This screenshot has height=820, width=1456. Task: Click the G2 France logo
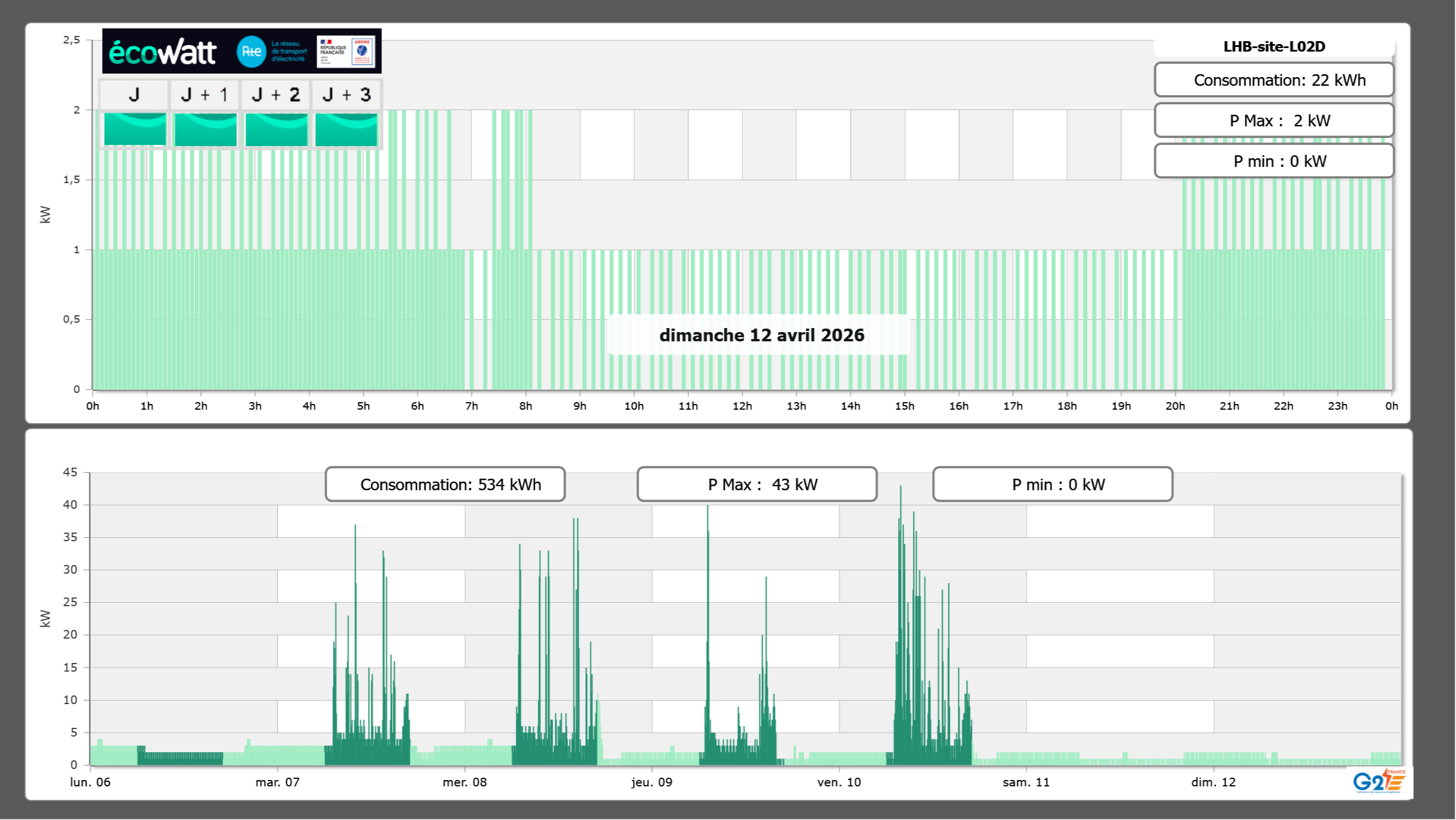point(1379,781)
